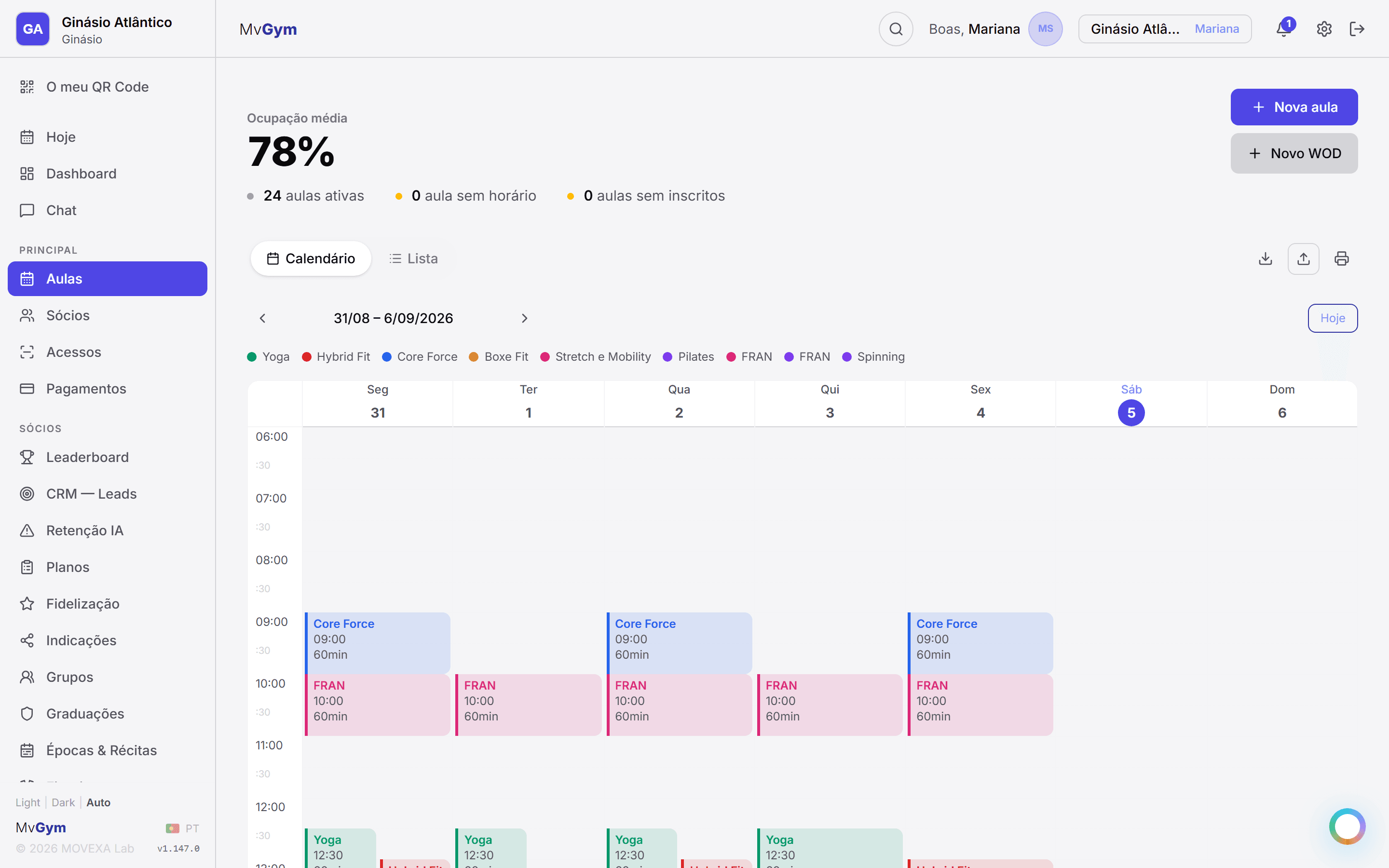
Task: Open Monday 09:00 Core Force class
Action: [378, 643]
